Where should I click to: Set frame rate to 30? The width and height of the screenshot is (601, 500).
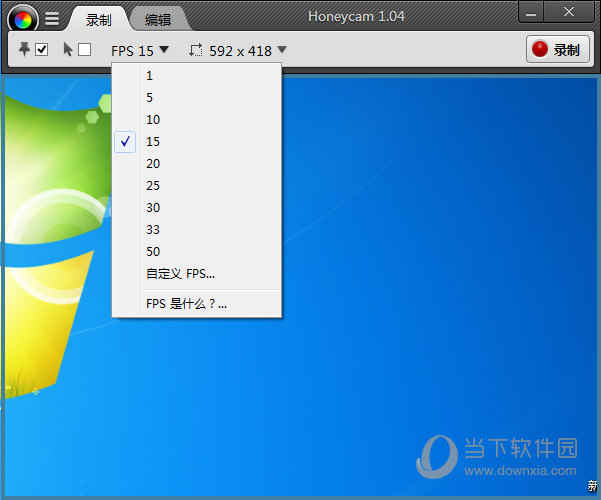tap(197, 207)
